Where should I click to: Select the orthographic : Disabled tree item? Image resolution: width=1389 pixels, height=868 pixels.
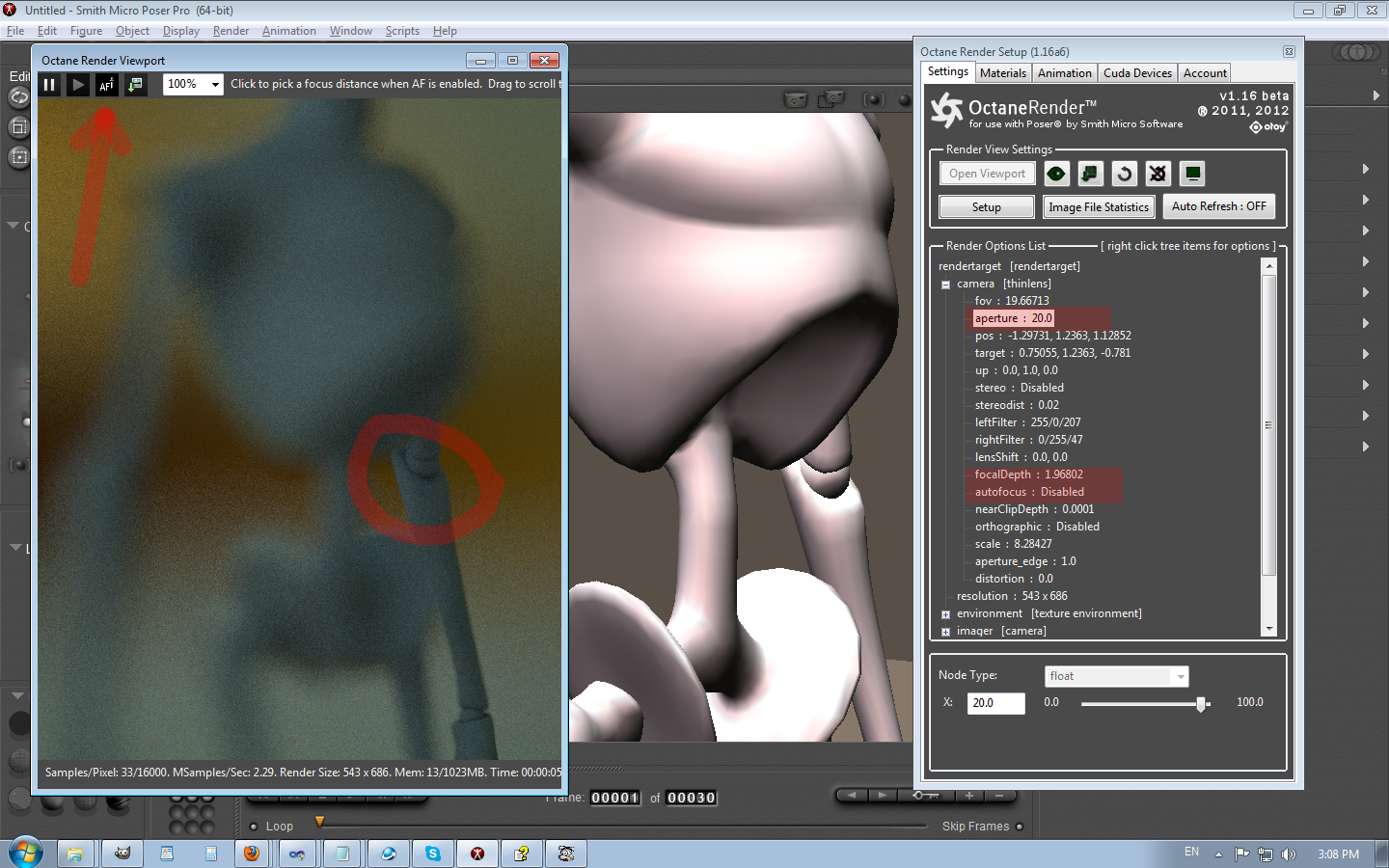[1037, 527]
